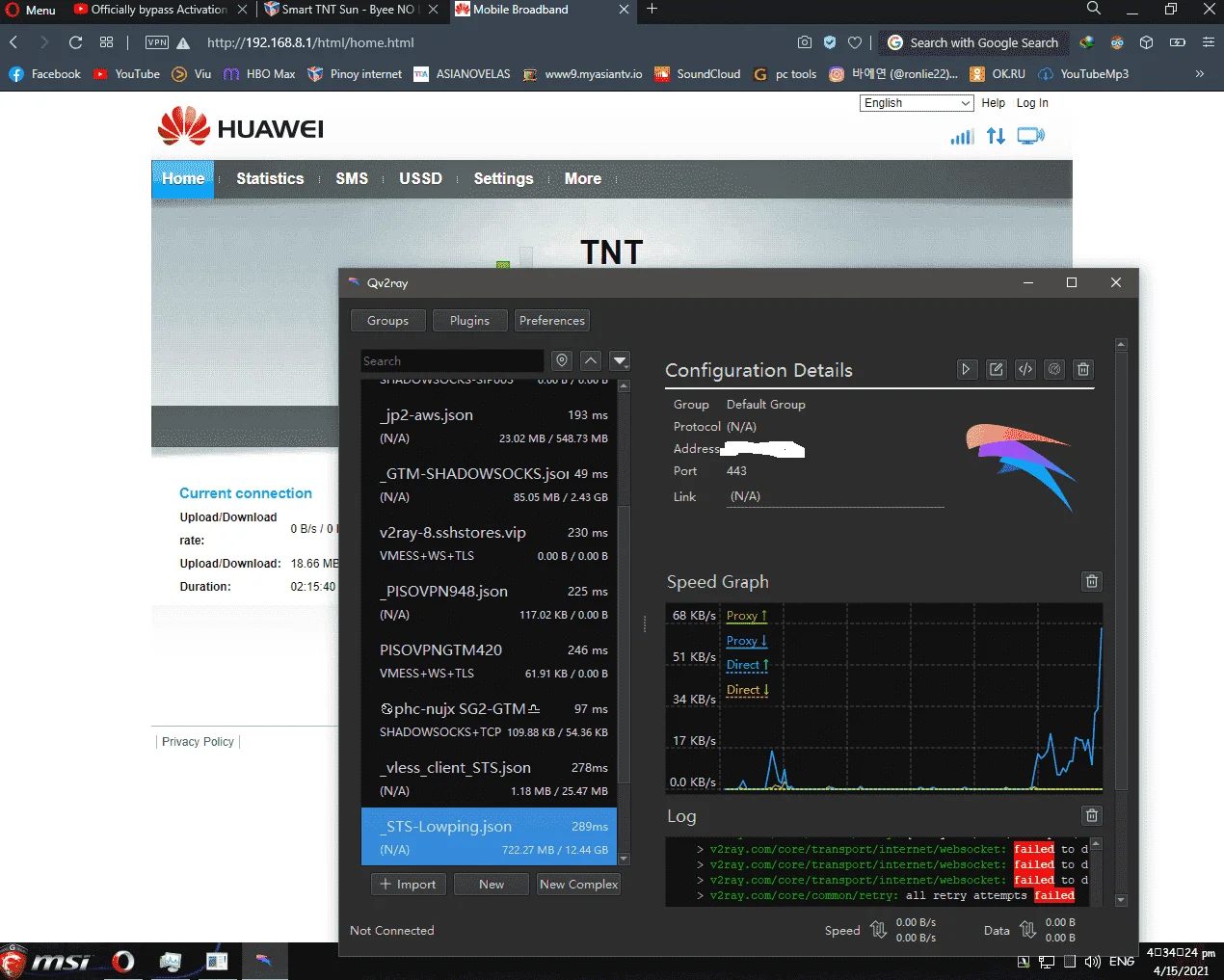Start the selected connection with play icon
Viewport: 1224px width, 980px height.
967,369
